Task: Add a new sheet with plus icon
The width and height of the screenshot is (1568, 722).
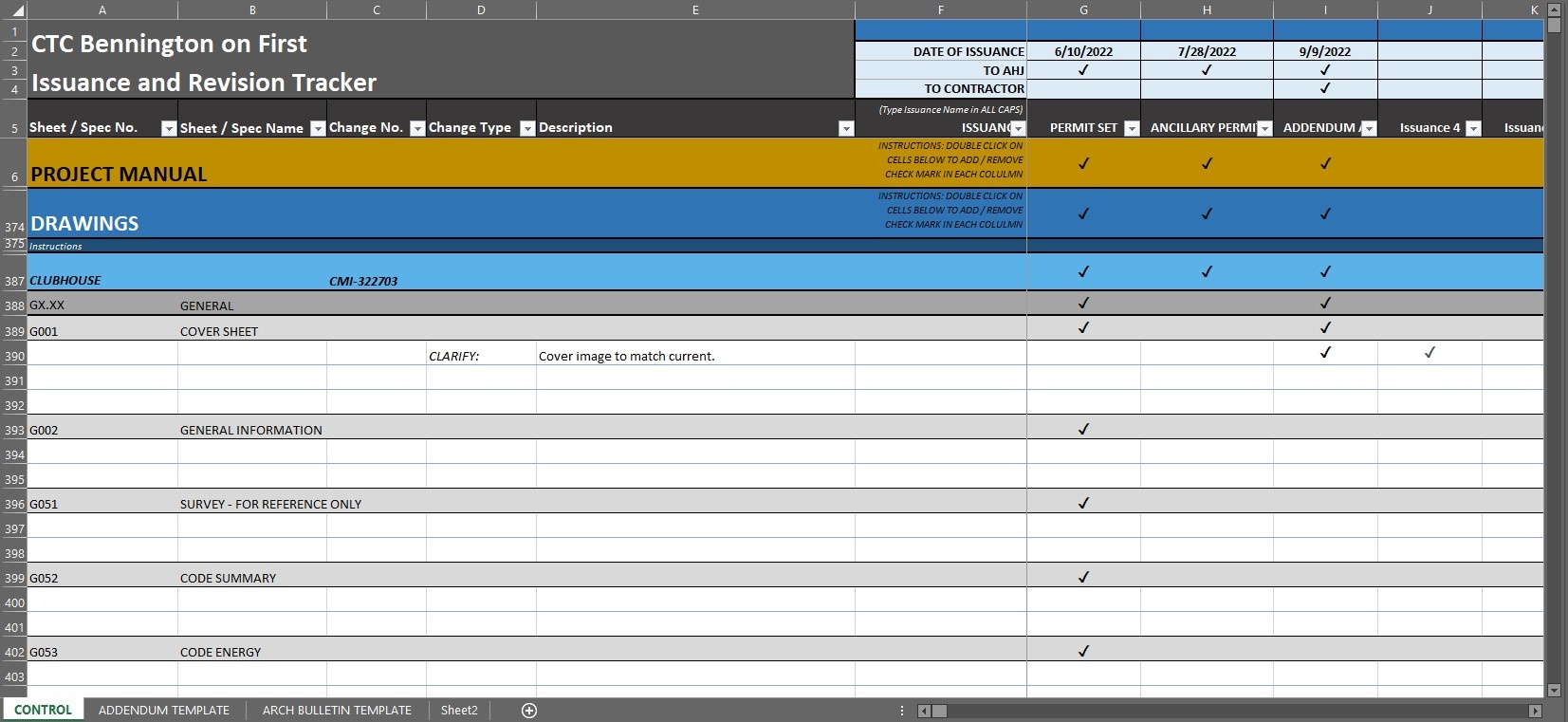Action: tap(529, 711)
